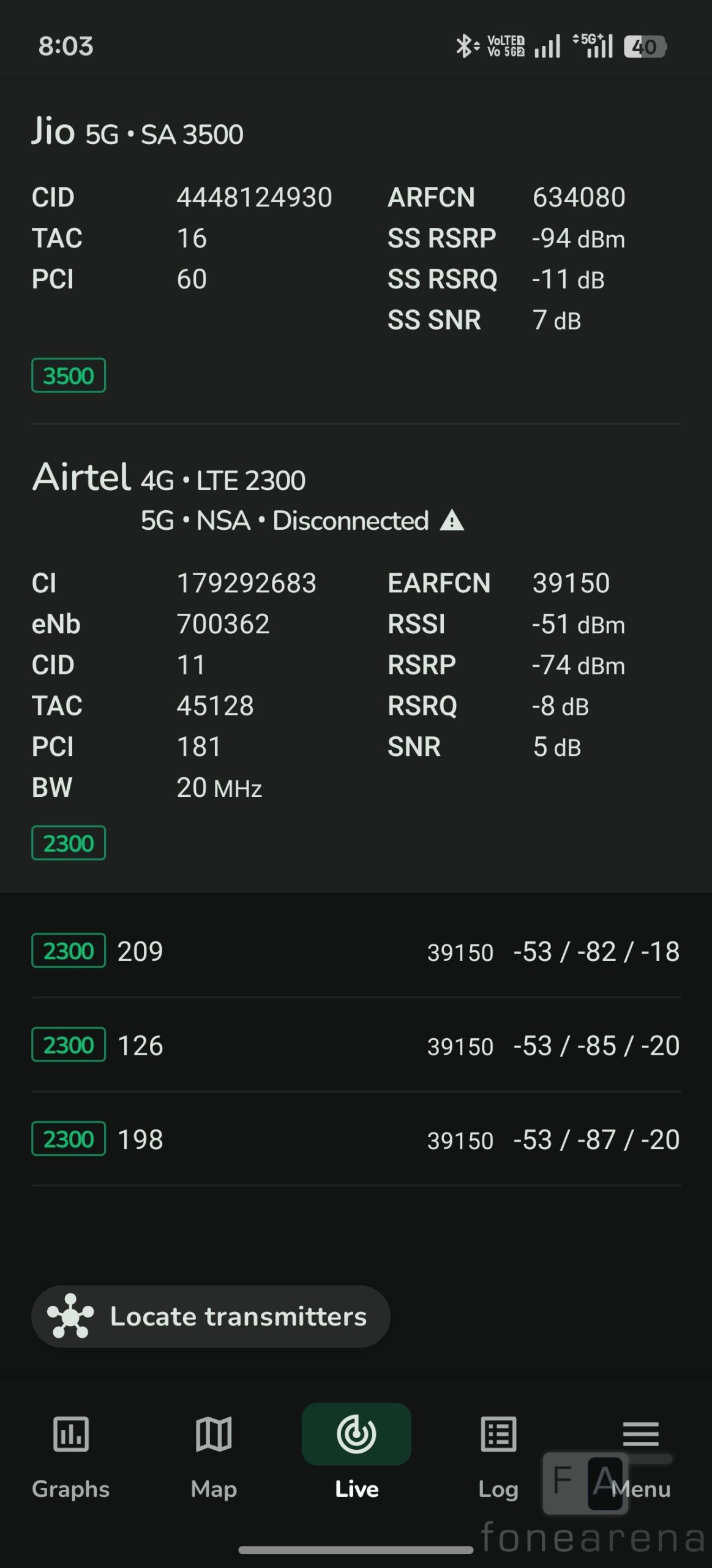The height and width of the screenshot is (1568, 712).
Task: Open the Map tab icon
Action: 213,1434
